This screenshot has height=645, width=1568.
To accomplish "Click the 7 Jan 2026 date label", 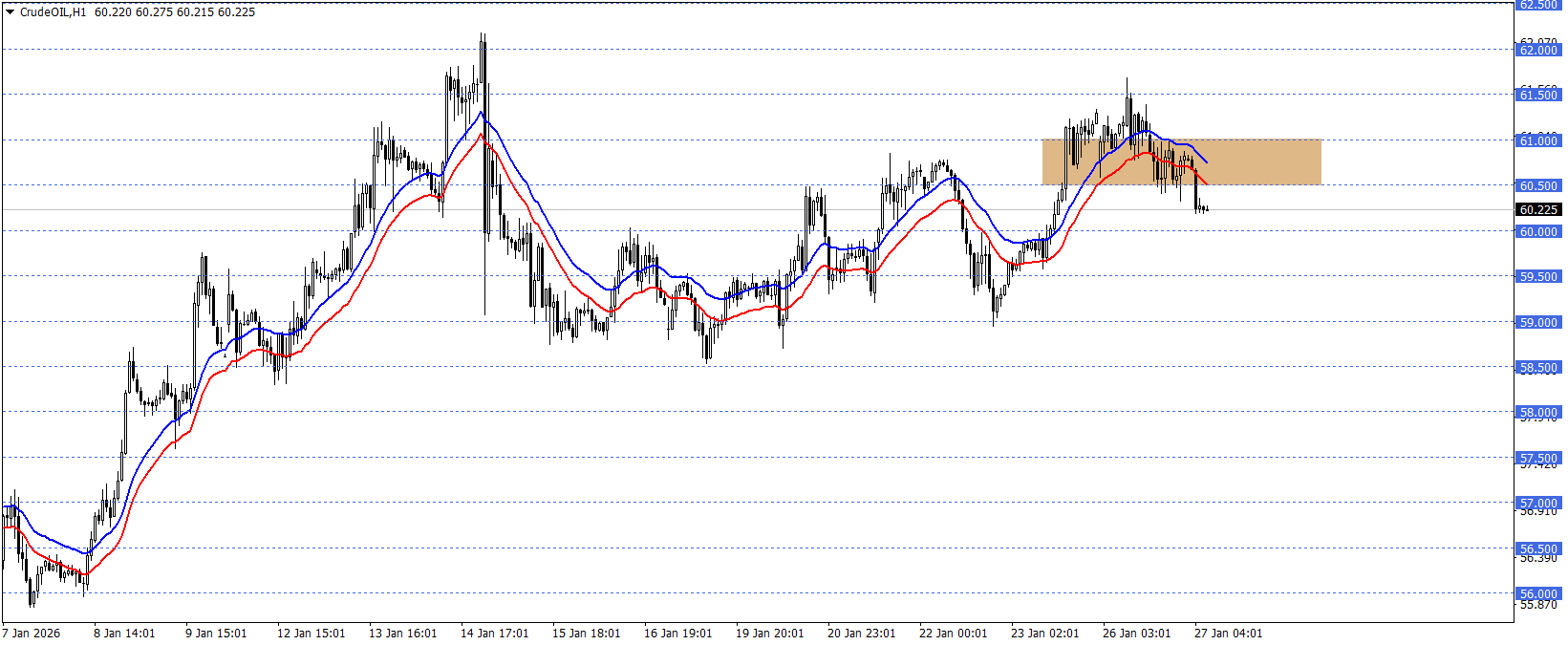I will pyautogui.click(x=32, y=634).
